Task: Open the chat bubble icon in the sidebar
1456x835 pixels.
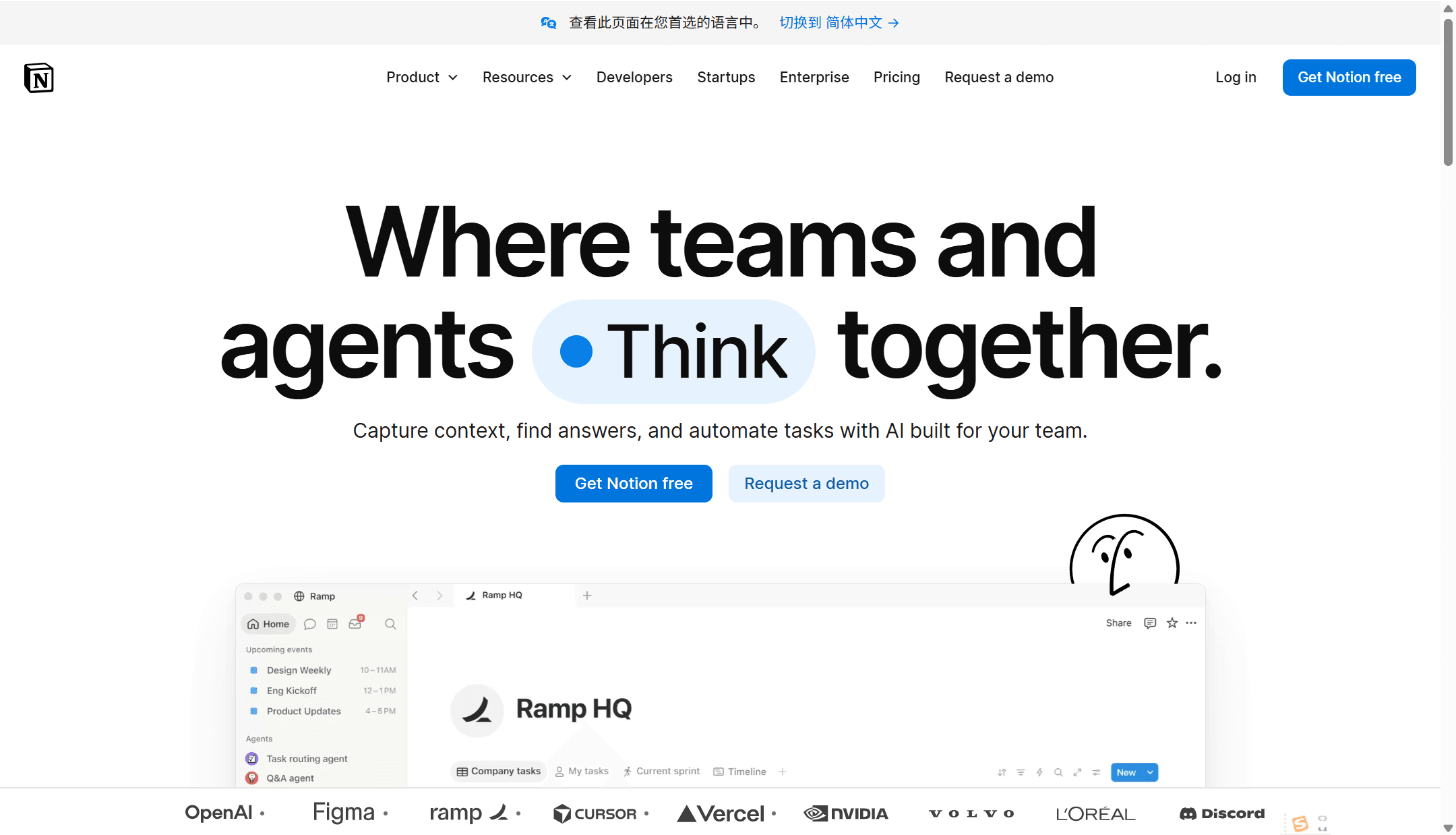Action: (310, 624)
